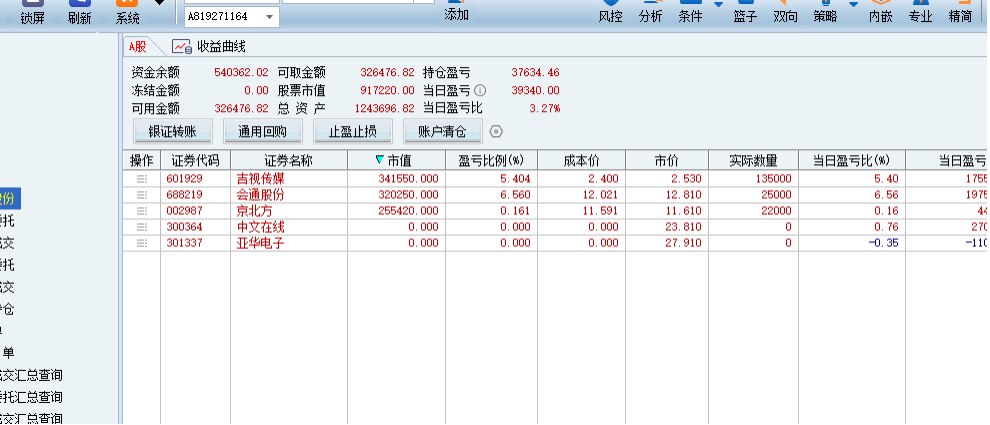Screen dimensions: 990x425
Task: Open operation menu icon for 京北方 row
Action: point(141,211)
